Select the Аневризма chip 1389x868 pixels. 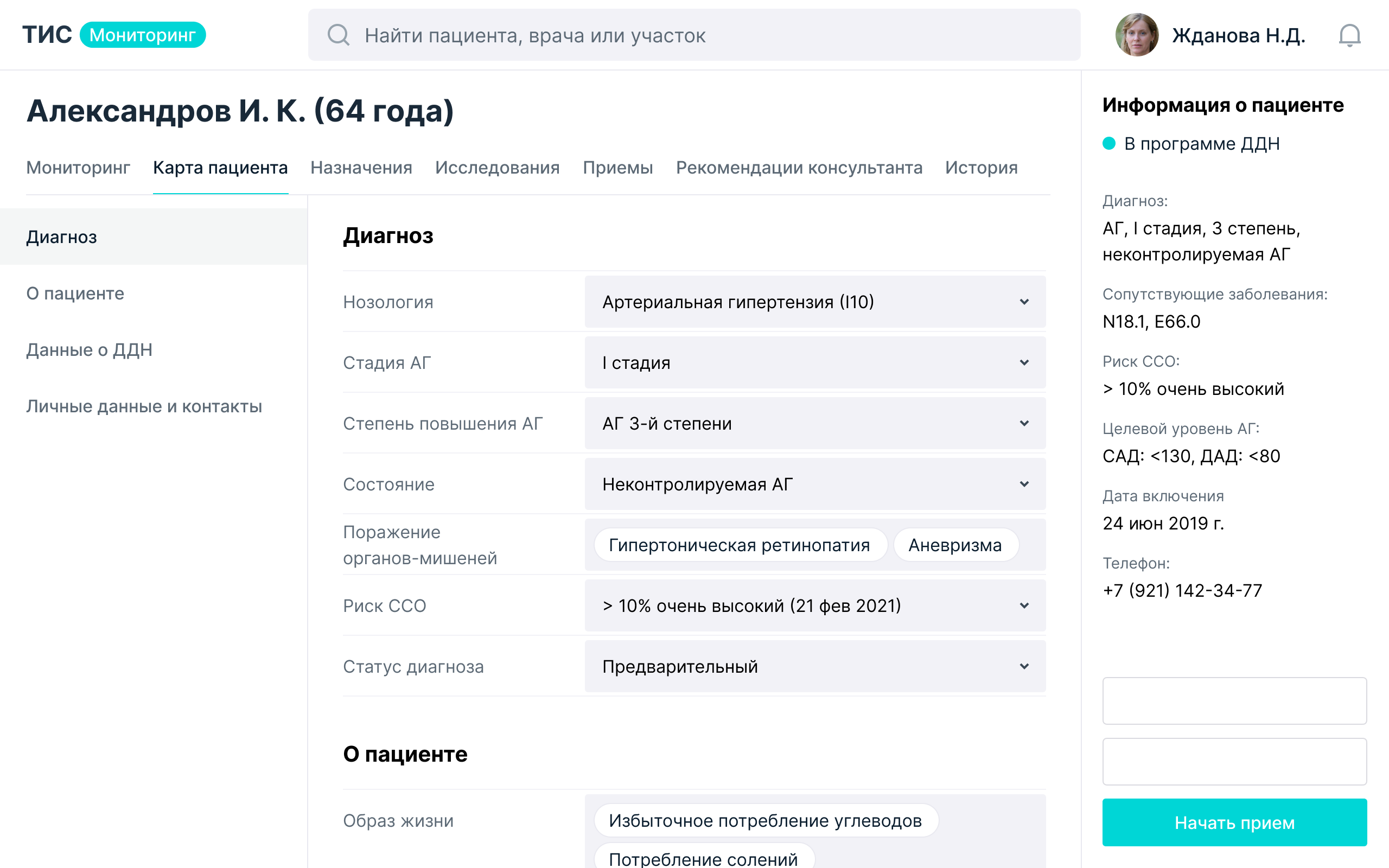955,545
